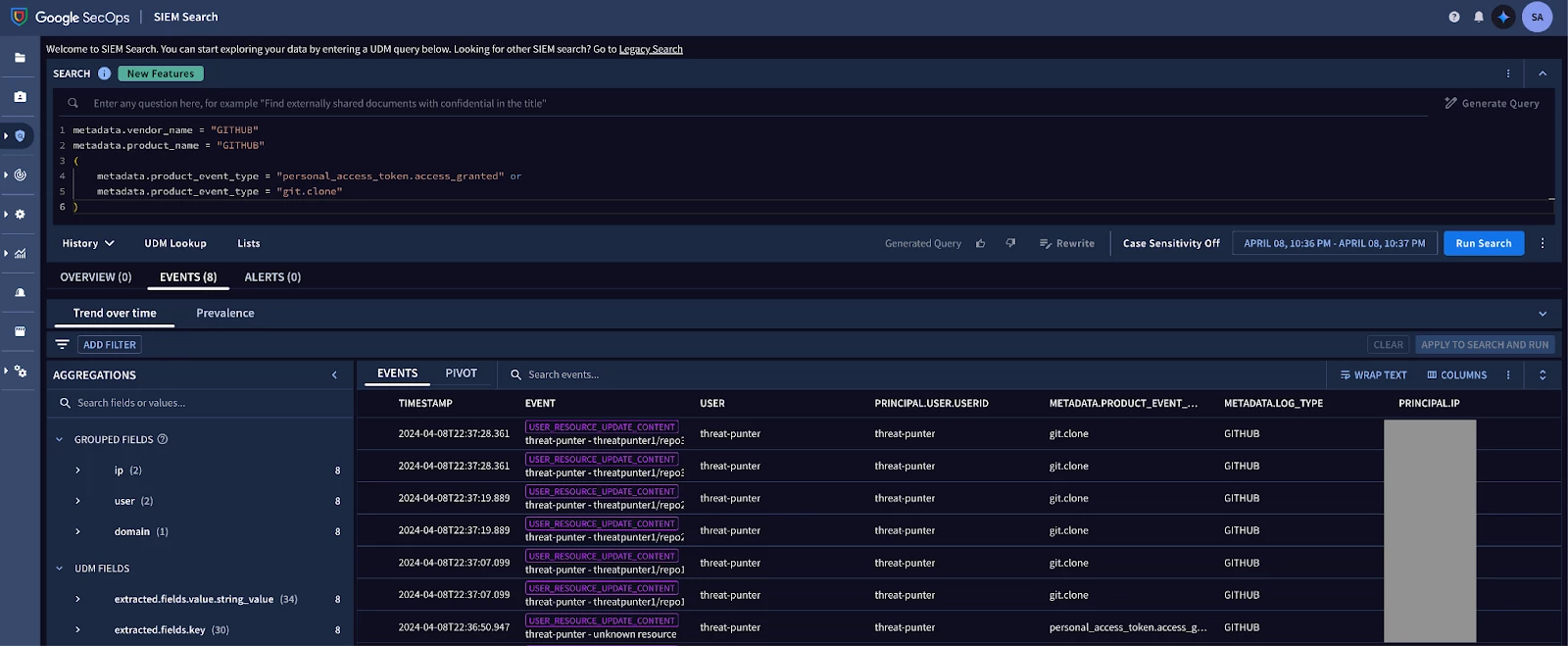The width and height of the screenshot is (1568, 646).
Task: Click the personal_access_token.access_g… event cell
Action: 1128,627
